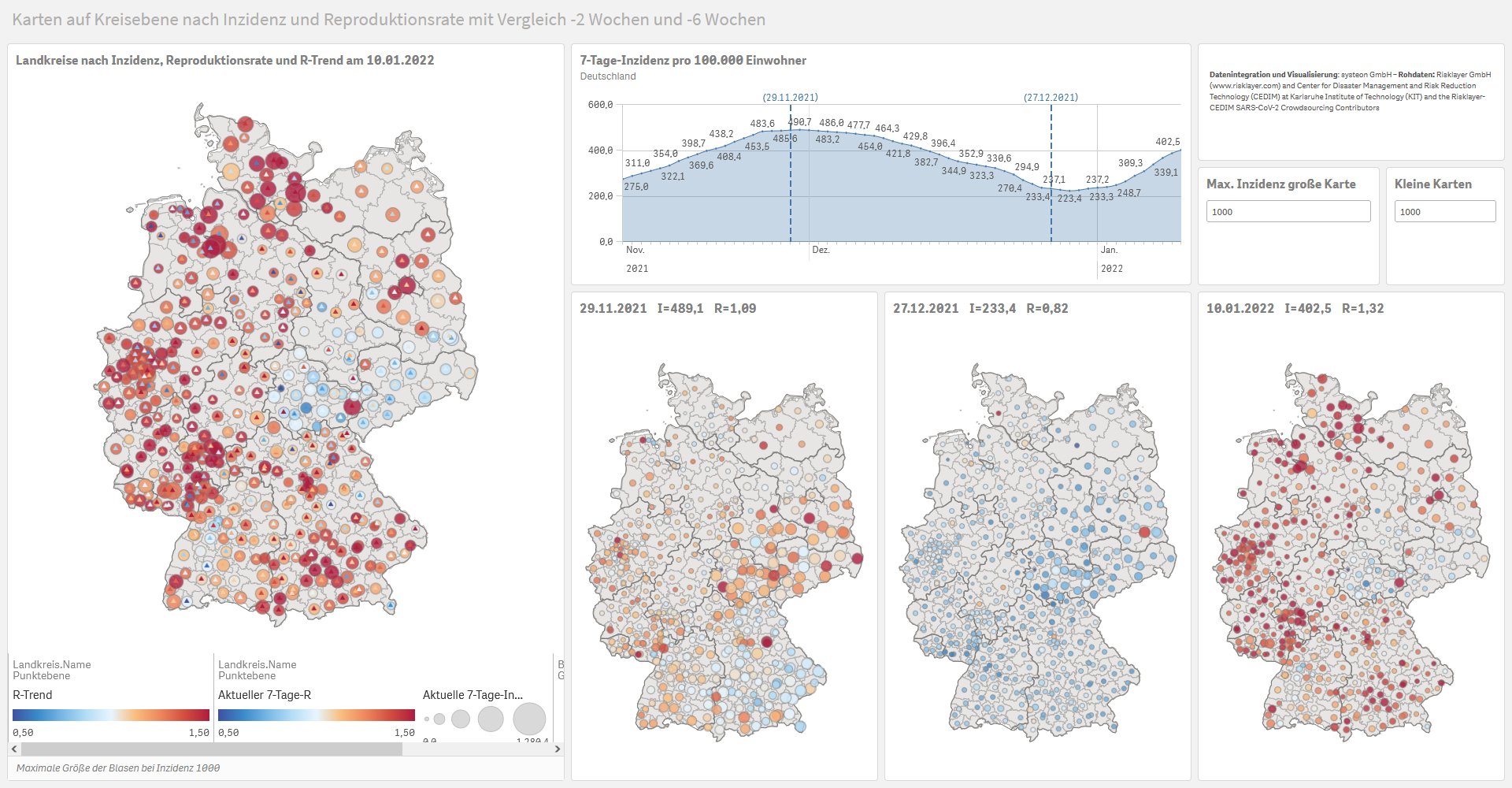
Task: Click the 490,7 peak data label
Action: [799, 122]
